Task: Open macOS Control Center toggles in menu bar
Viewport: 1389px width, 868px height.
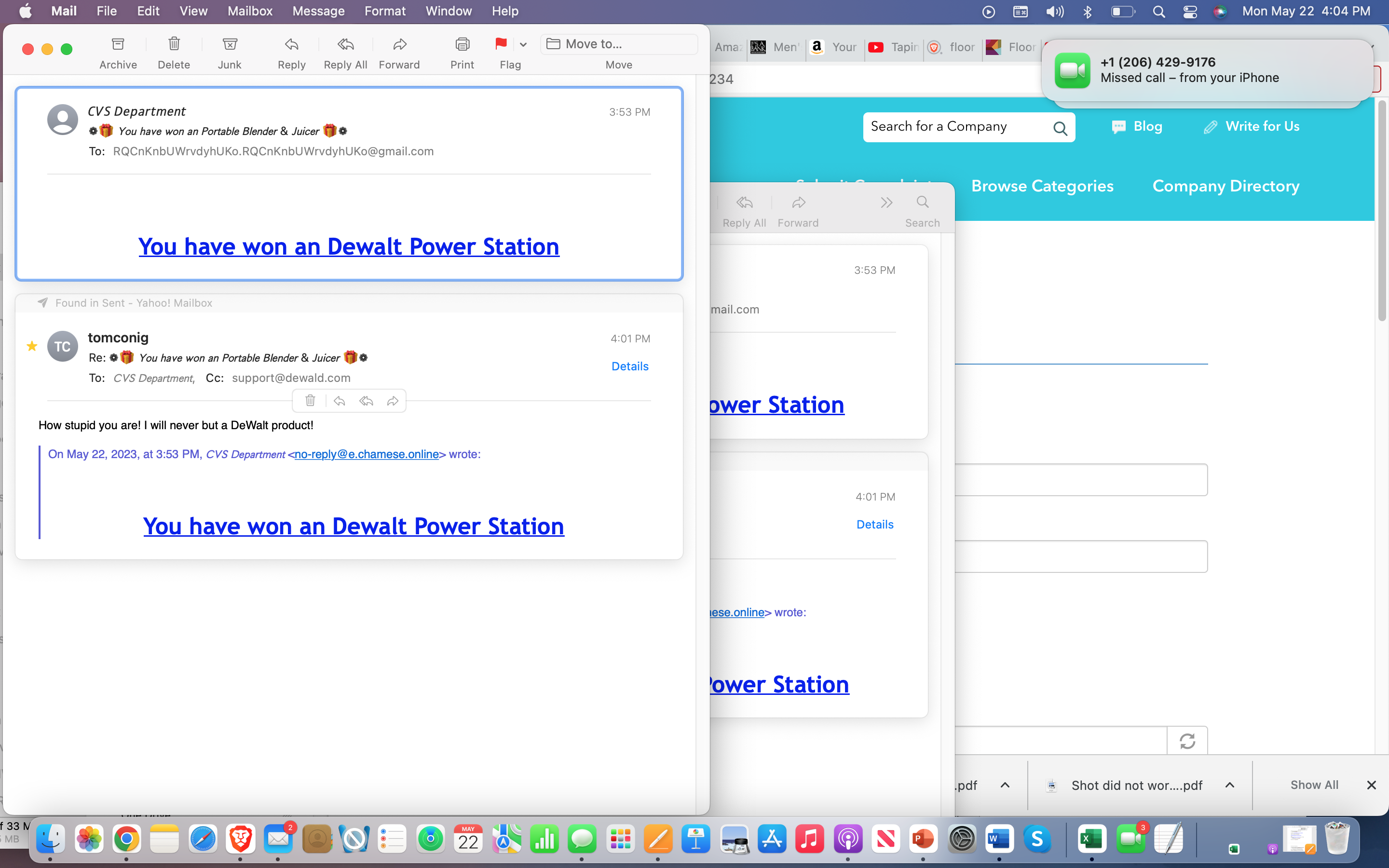Action: 1190,12
